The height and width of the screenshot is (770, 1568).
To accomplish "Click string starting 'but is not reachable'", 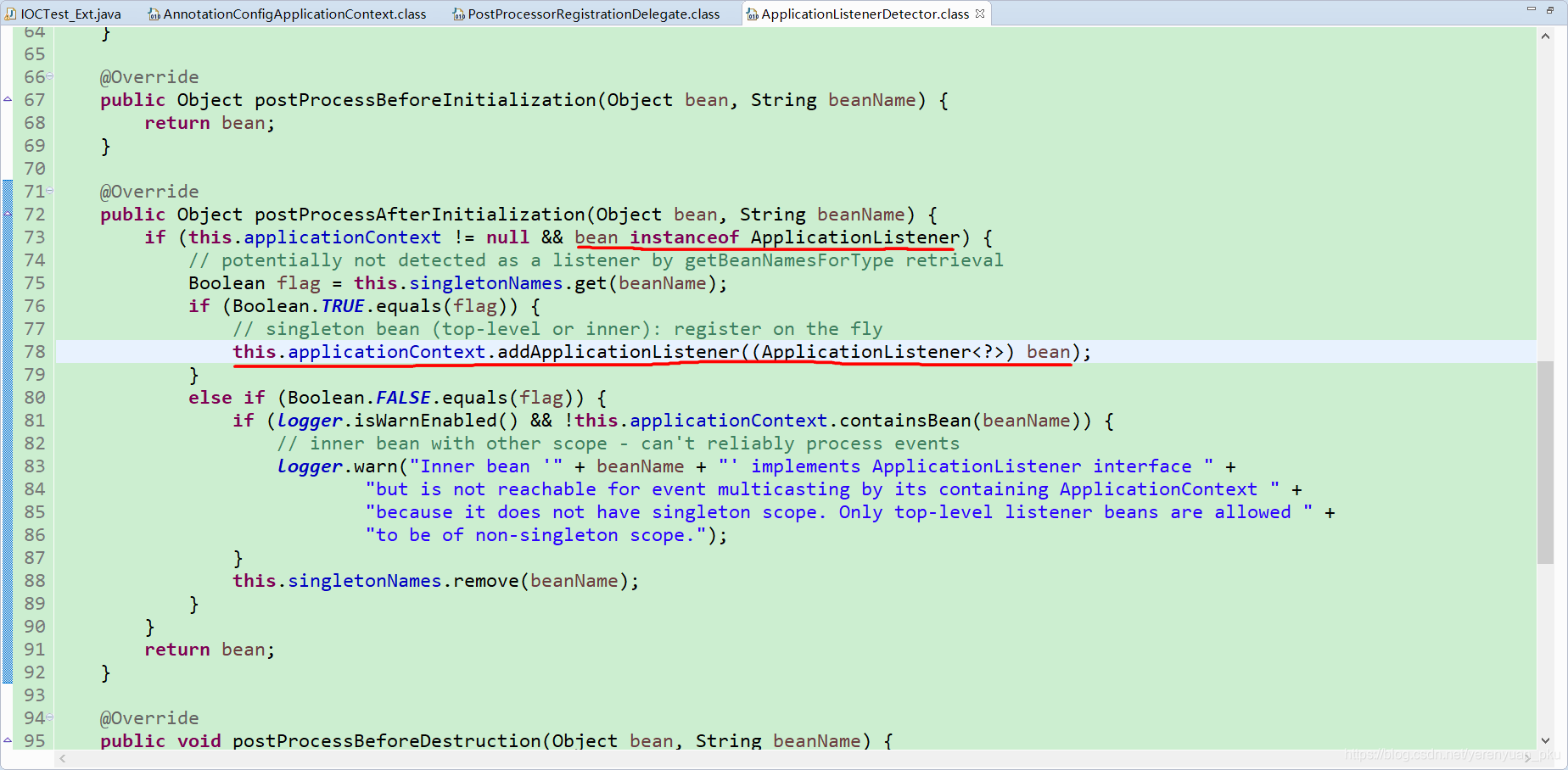I will click(x=822, y=489).
